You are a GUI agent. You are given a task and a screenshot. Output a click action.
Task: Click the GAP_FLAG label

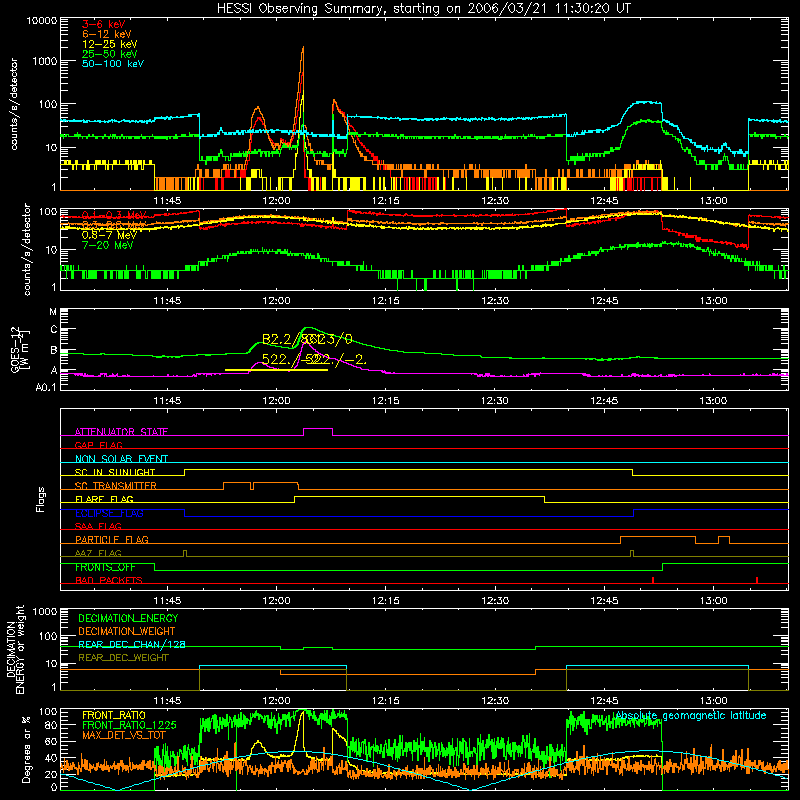[x=98, y=445]
